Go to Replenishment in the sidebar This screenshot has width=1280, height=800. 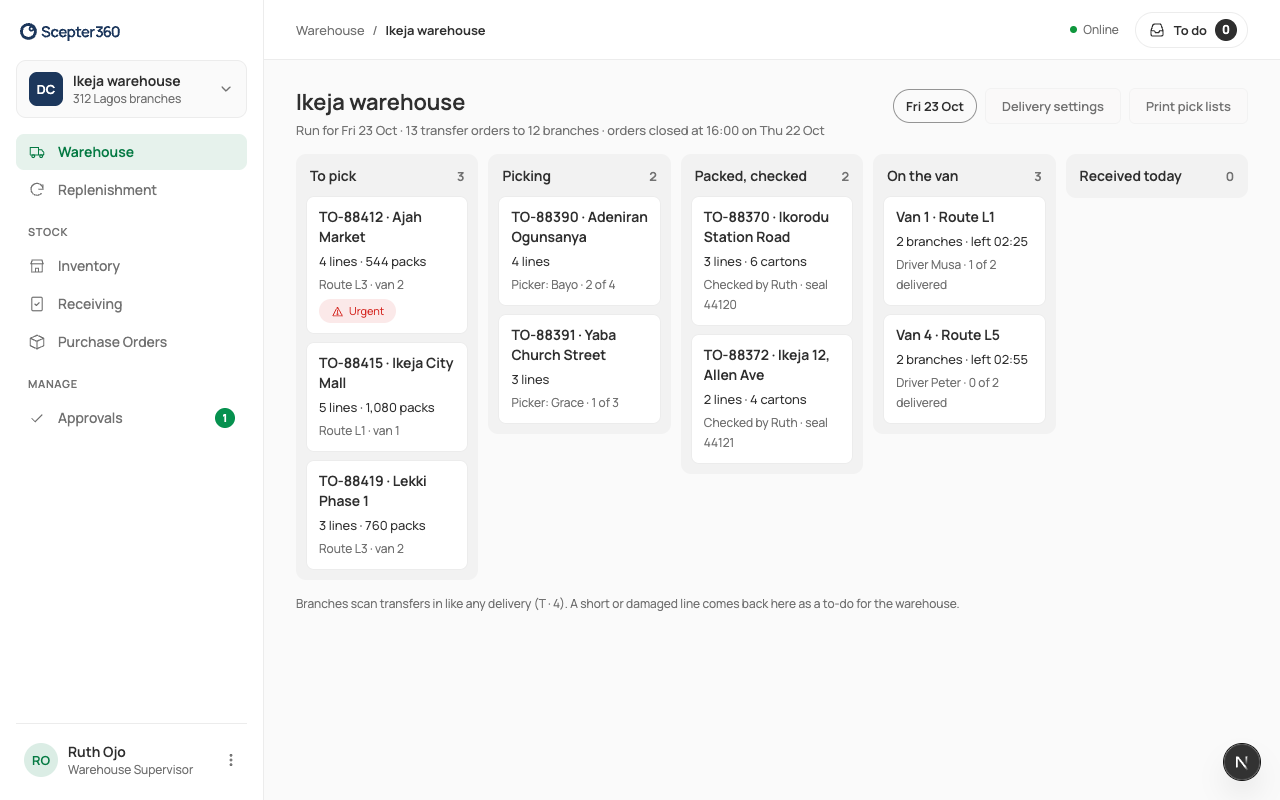click(x=131, y=190)
